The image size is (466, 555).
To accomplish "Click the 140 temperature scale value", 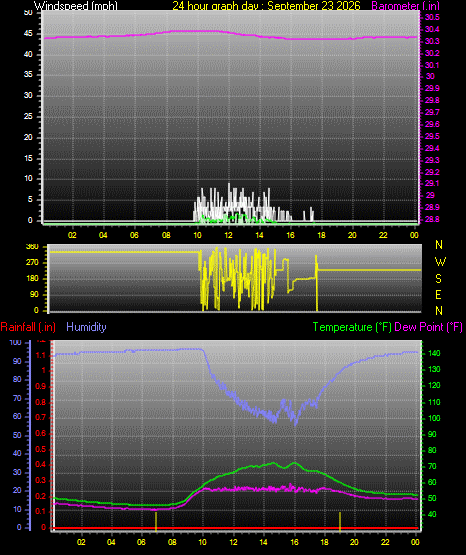I will (x=434, y=353).
